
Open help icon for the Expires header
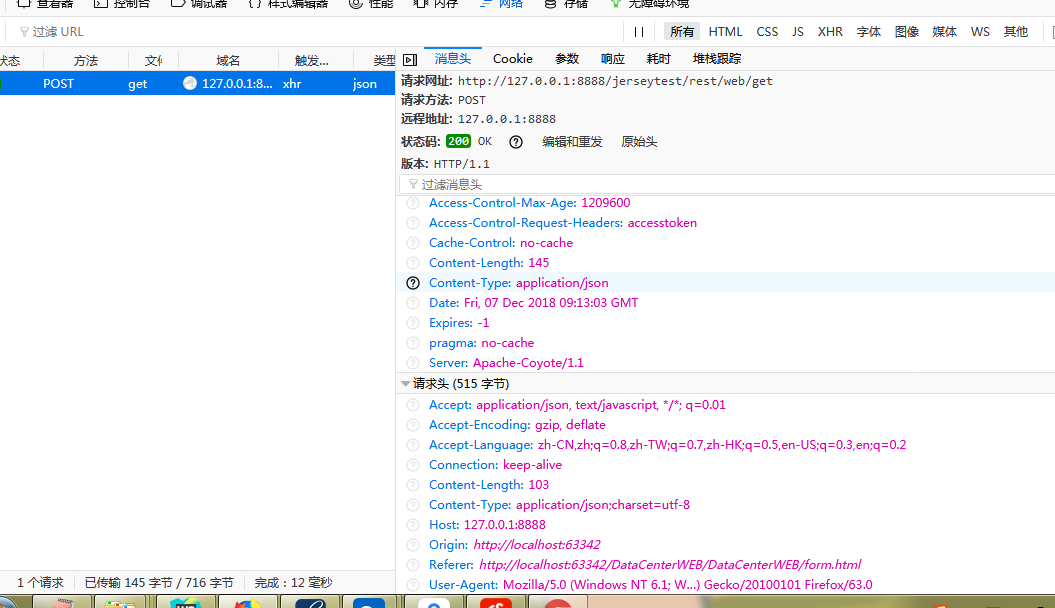click(x=413, y=323)
